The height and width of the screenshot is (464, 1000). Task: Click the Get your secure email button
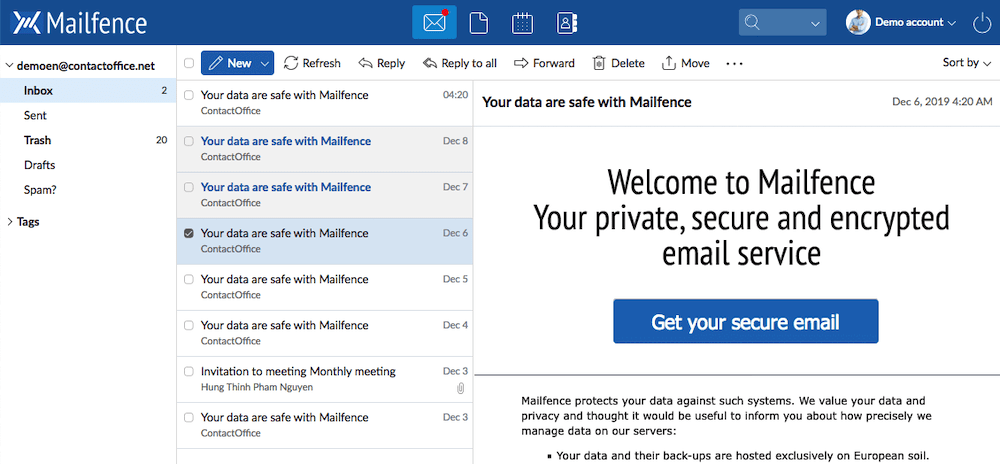click(x=745, y=322)
